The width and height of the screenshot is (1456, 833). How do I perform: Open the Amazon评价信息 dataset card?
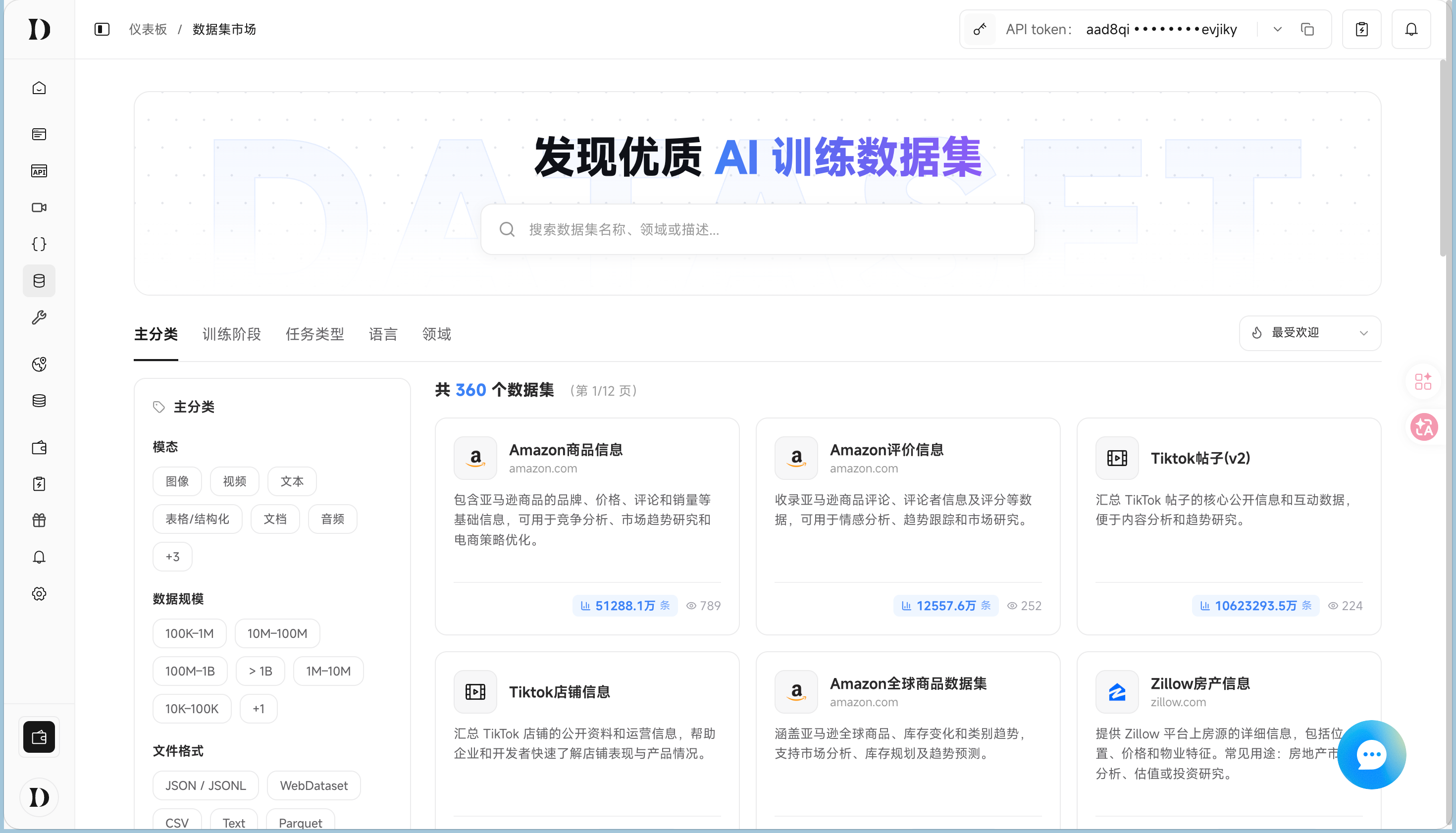pos(908,526)
